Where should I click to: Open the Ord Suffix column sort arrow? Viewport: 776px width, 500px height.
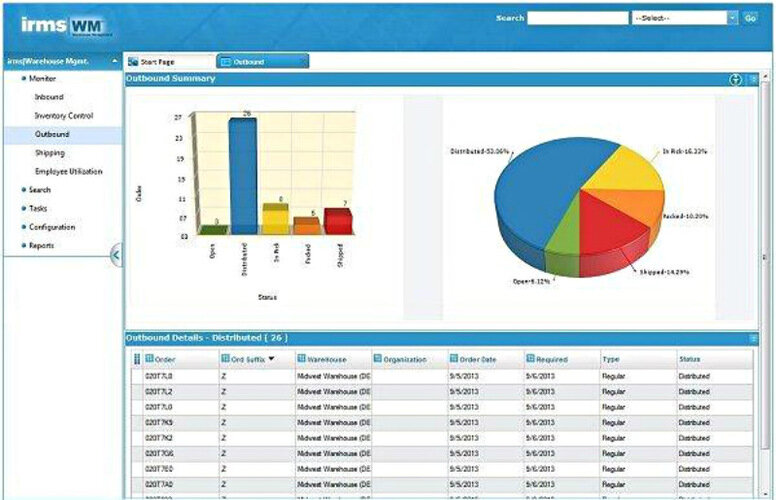click(272, 359)
